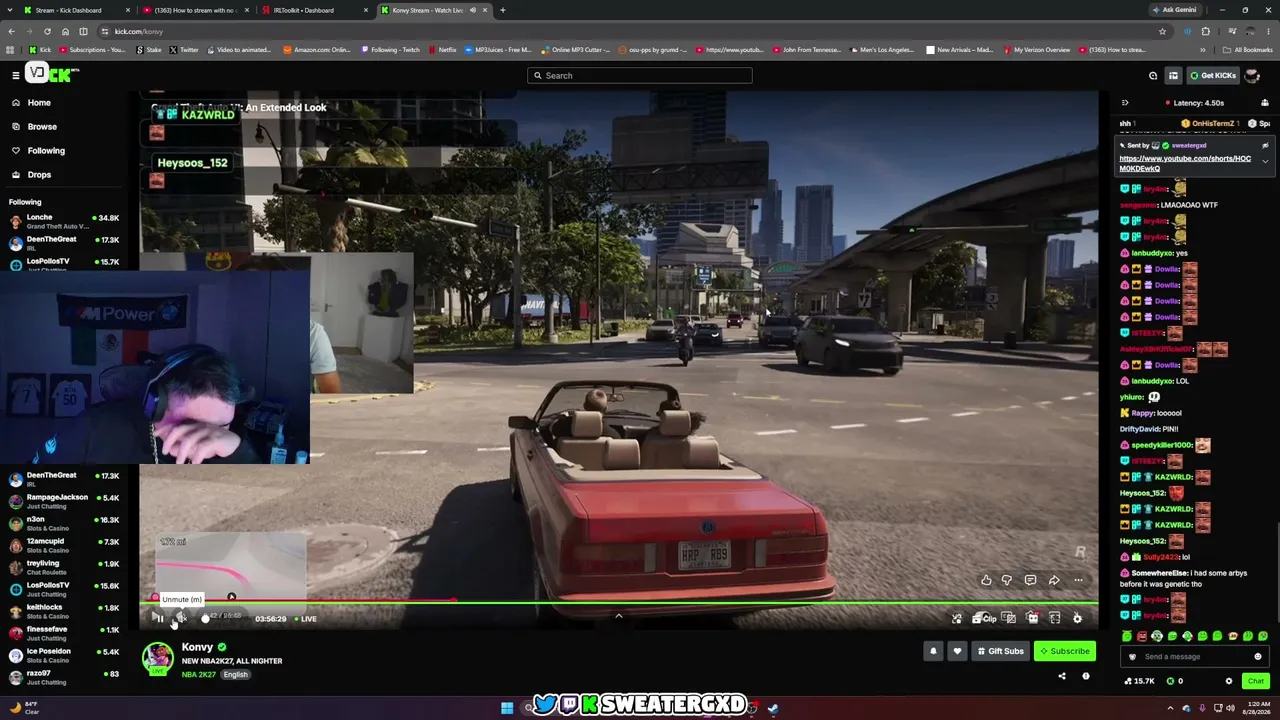This screenshot has width=1280, height=720.
Task: Open Browse in the sidebar
Action: pyautogui.click(x=41, y=127)
